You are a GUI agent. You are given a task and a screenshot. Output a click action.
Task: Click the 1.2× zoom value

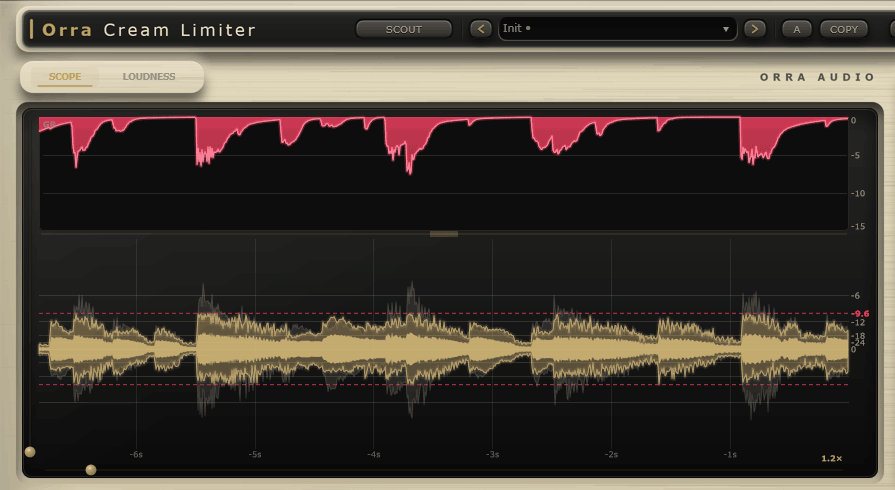832,459
